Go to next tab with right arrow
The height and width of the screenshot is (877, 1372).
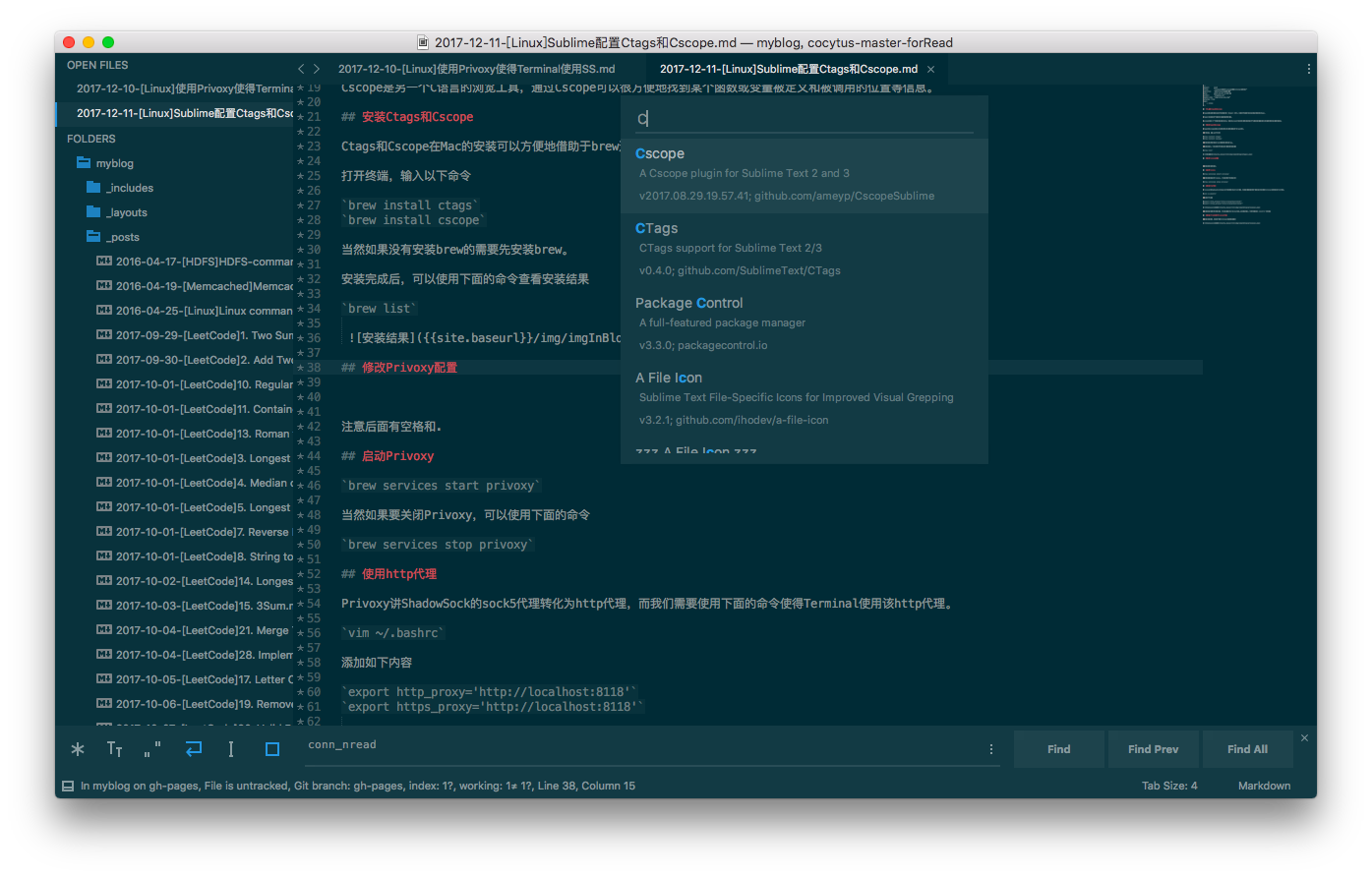click(x=317, y=69)
